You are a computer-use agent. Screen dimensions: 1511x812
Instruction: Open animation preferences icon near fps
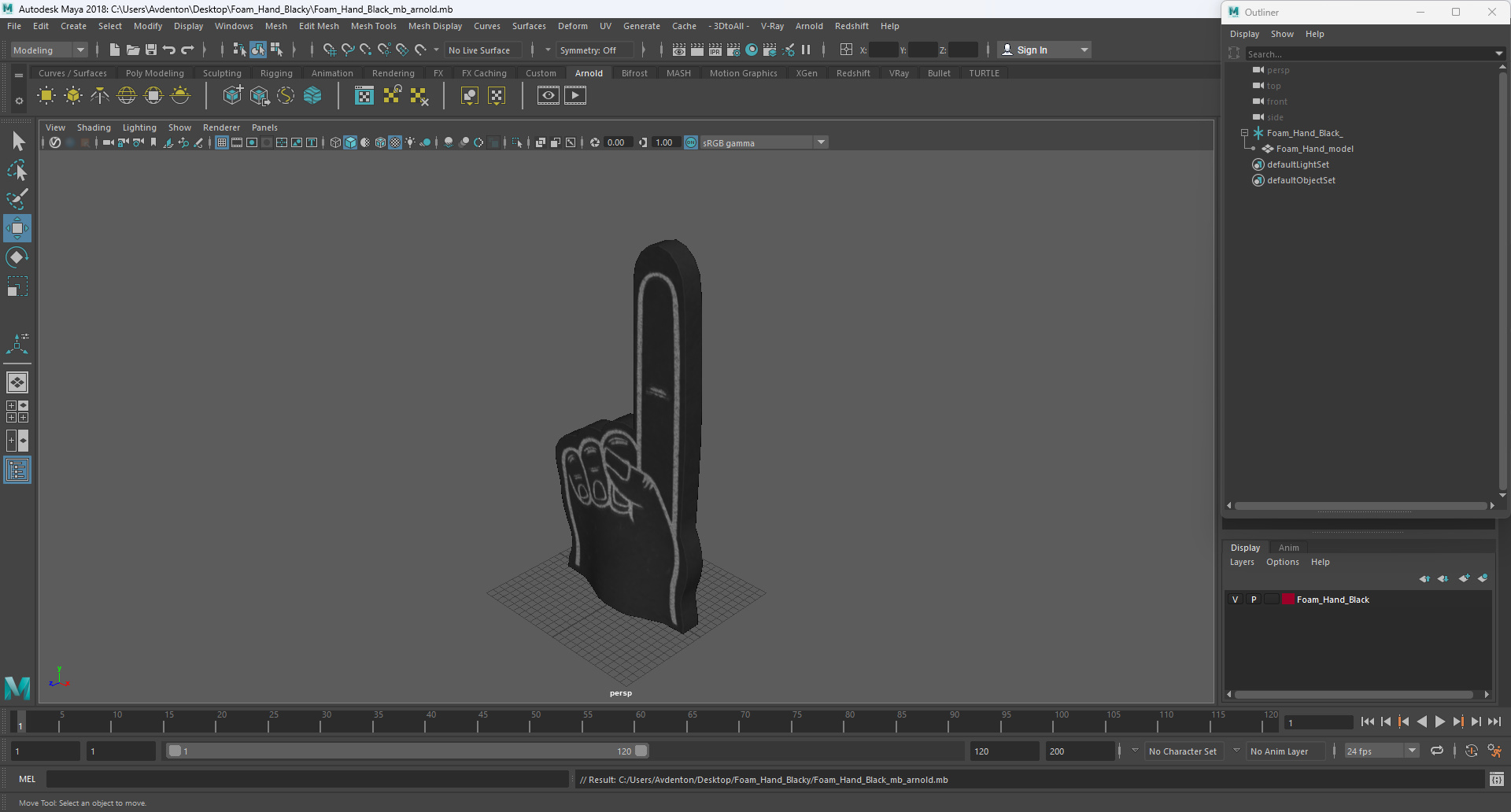coord(1494,751)
